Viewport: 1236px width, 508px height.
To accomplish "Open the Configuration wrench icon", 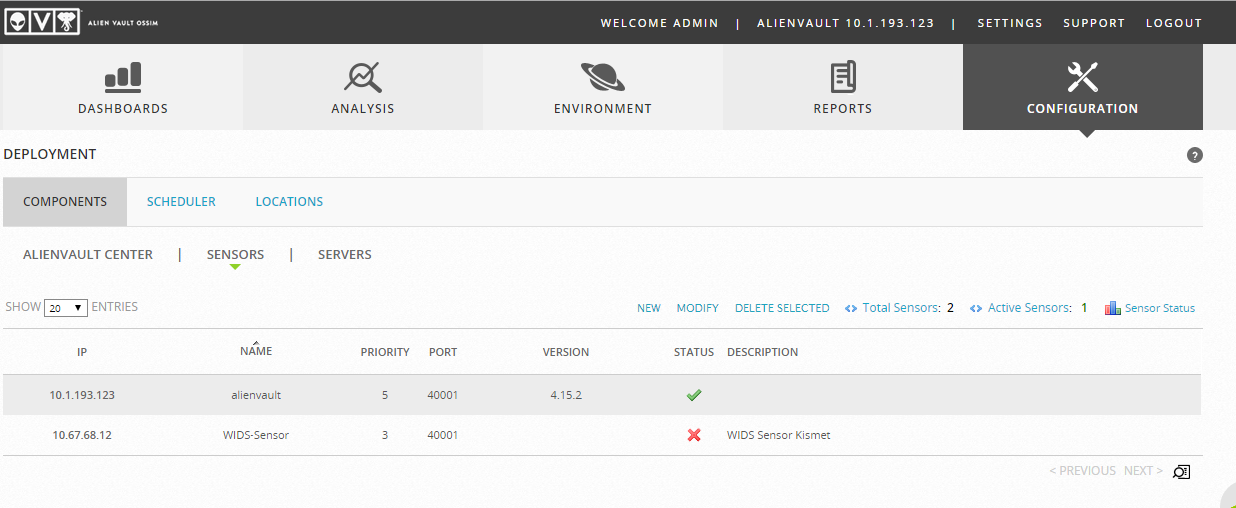I will point(1083,77).
